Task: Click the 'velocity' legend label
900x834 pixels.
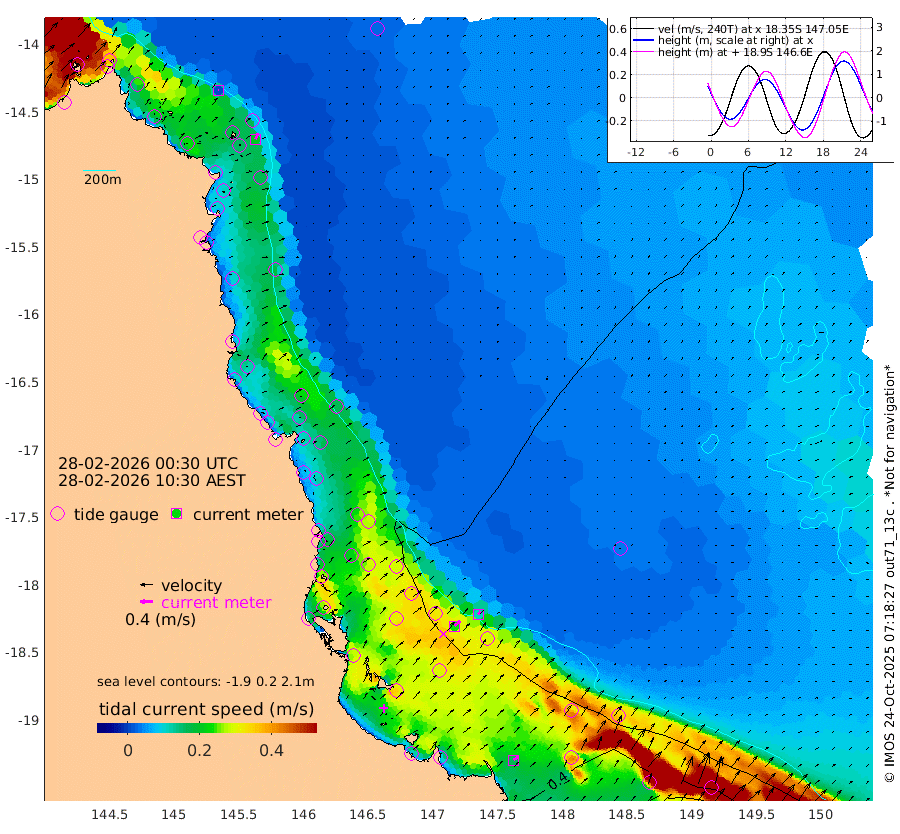Action: (x=191, y=585)
